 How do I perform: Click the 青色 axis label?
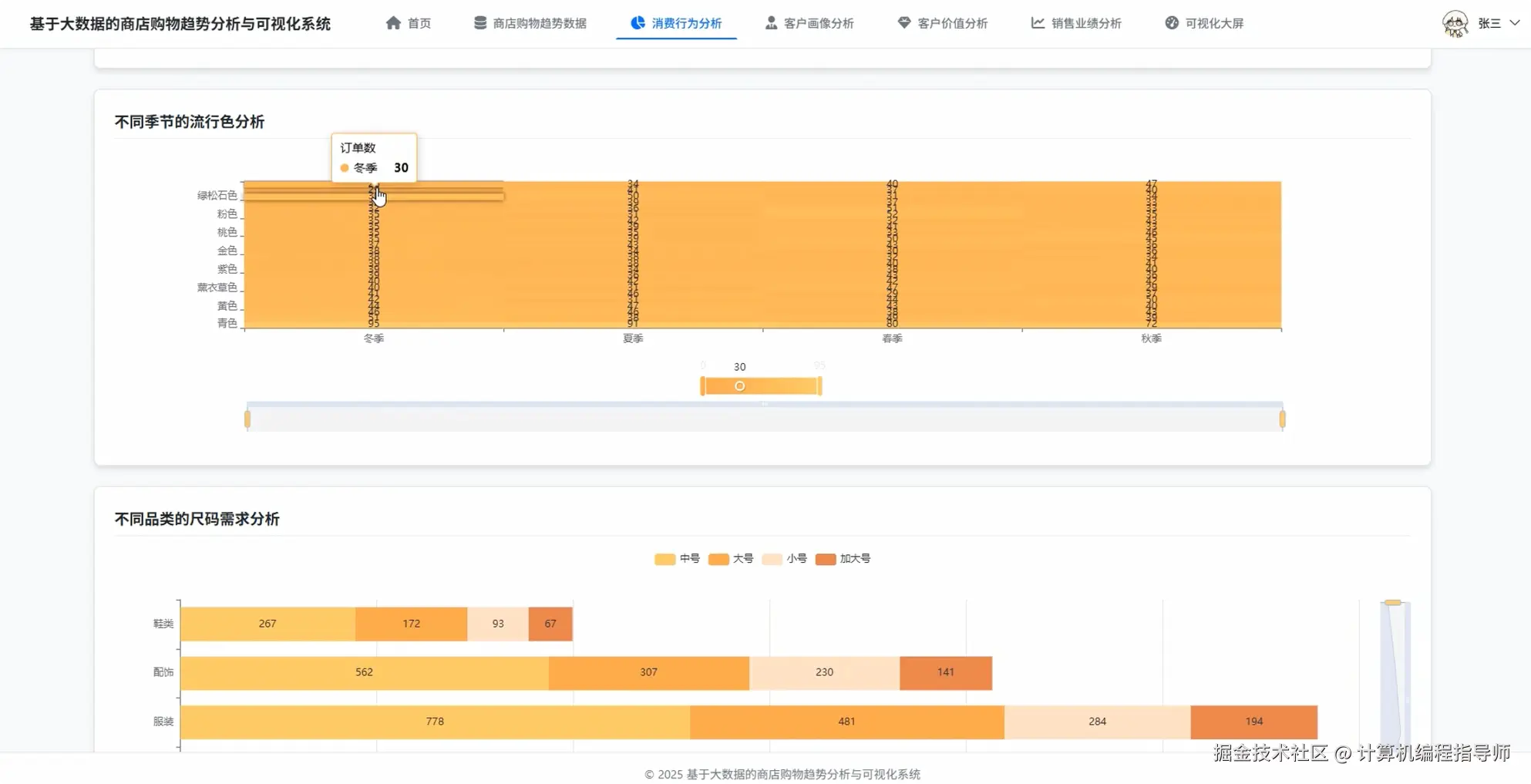point(227,324)
